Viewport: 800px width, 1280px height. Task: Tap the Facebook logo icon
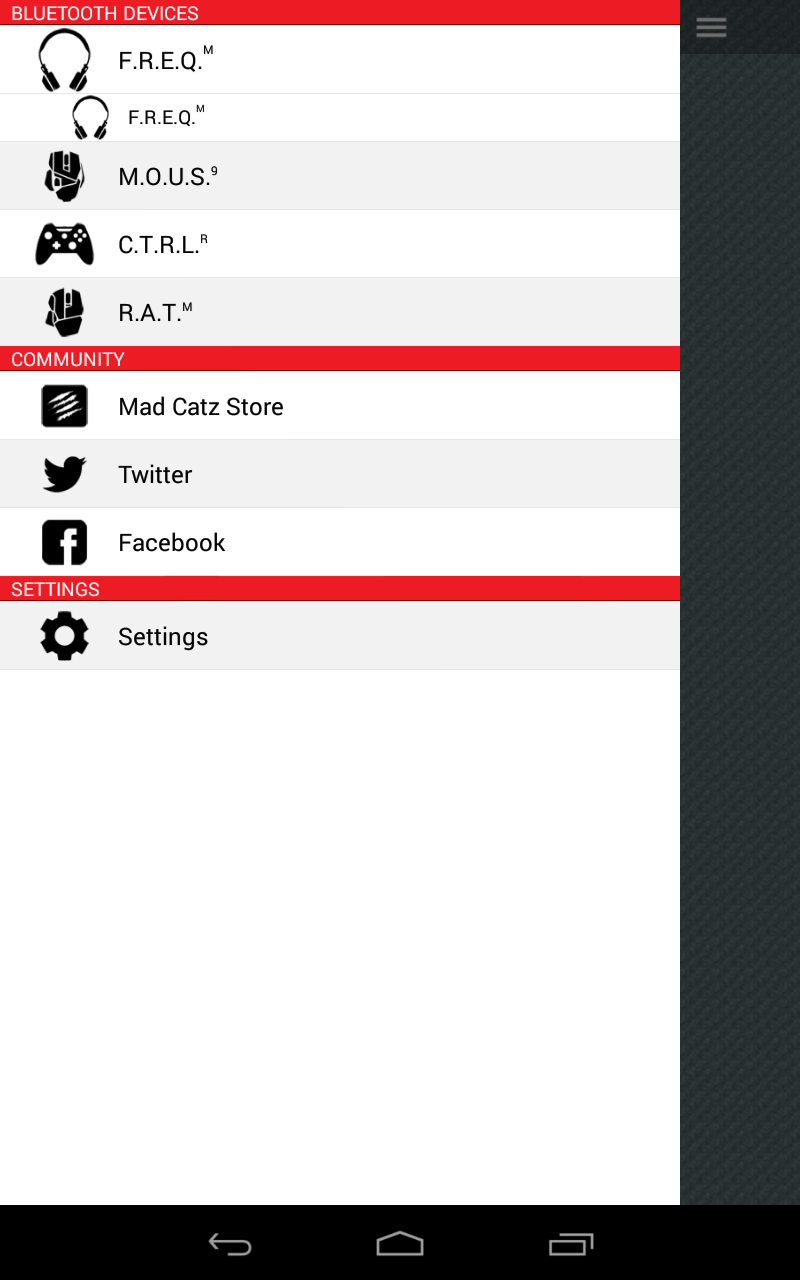[64, 542]
